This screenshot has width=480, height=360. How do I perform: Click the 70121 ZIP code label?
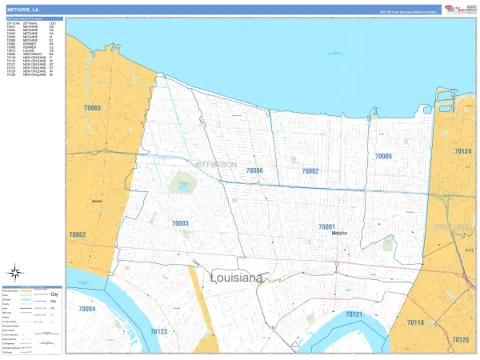tap(354, 314)
